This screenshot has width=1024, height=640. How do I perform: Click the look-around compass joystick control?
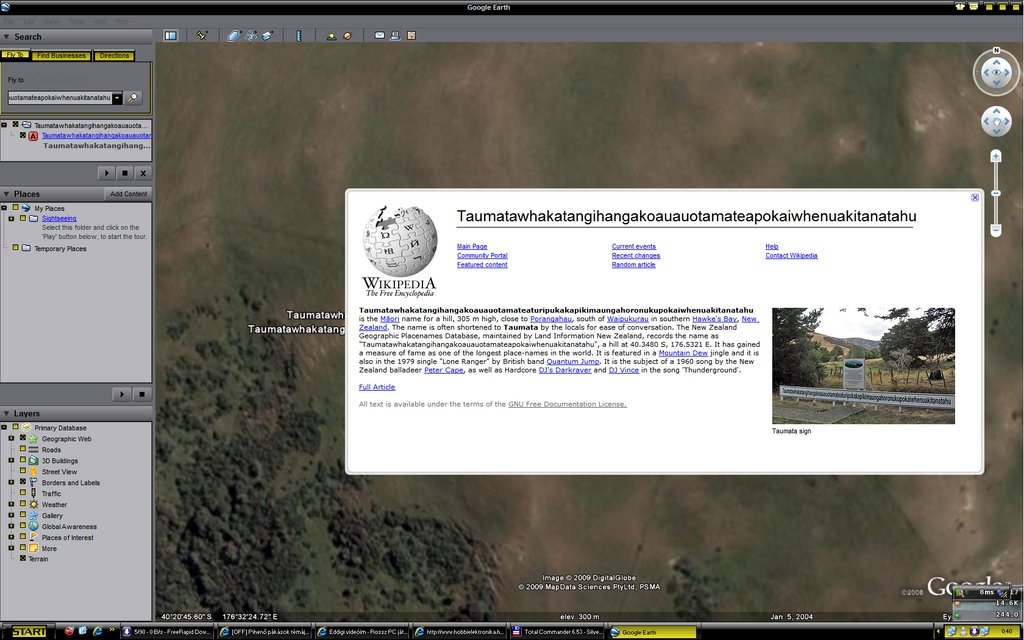pyautogui.click(x=997, y=72)
